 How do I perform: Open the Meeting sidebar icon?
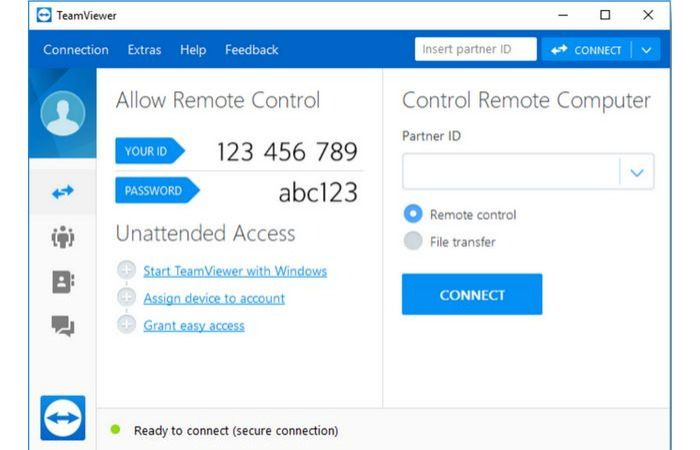[x=62, y=238]
